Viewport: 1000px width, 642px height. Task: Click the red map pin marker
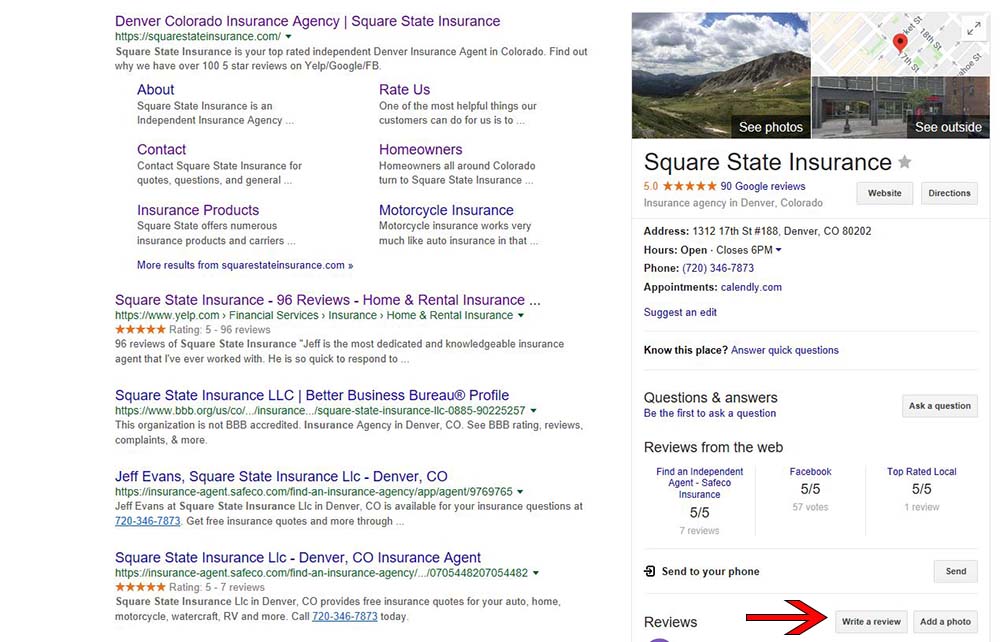tap(900, 43)
